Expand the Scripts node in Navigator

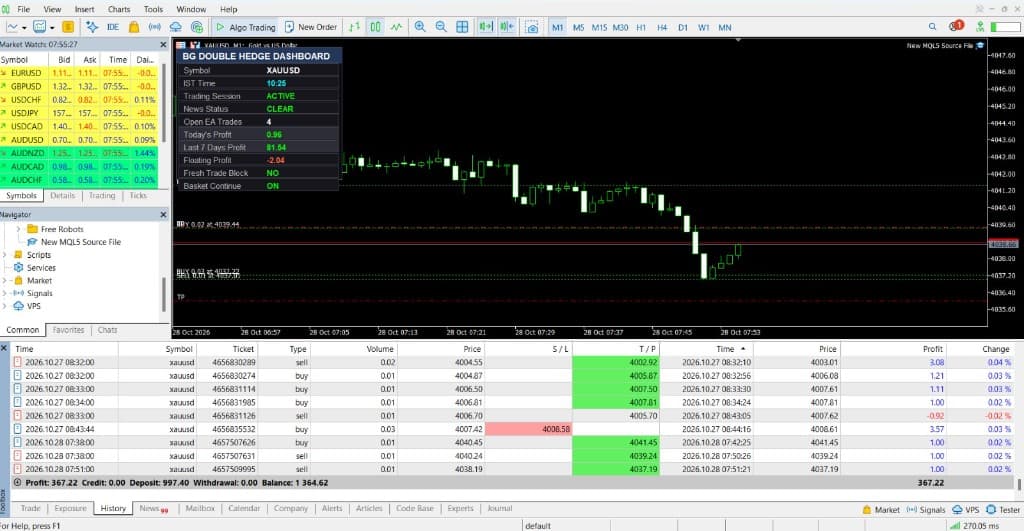(5, 255)
